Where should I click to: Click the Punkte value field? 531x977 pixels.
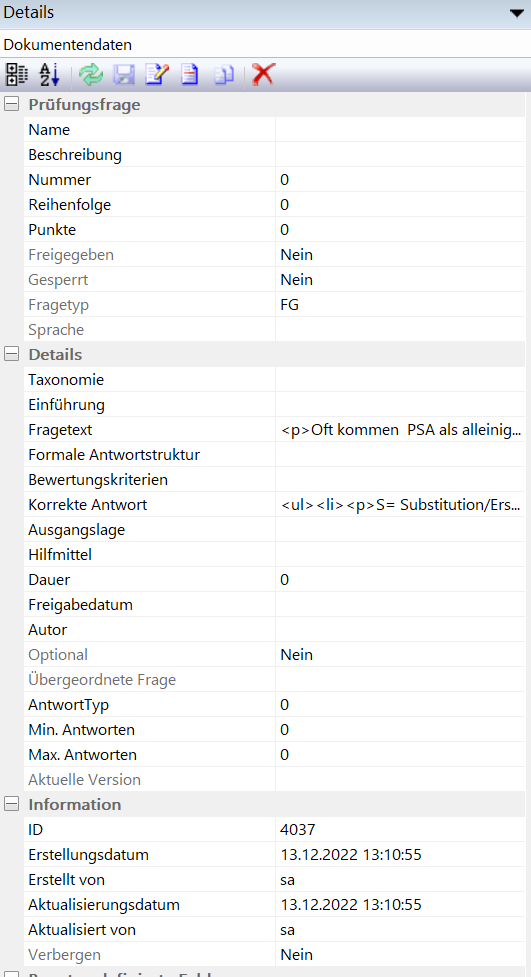click(x=400, y=229)
